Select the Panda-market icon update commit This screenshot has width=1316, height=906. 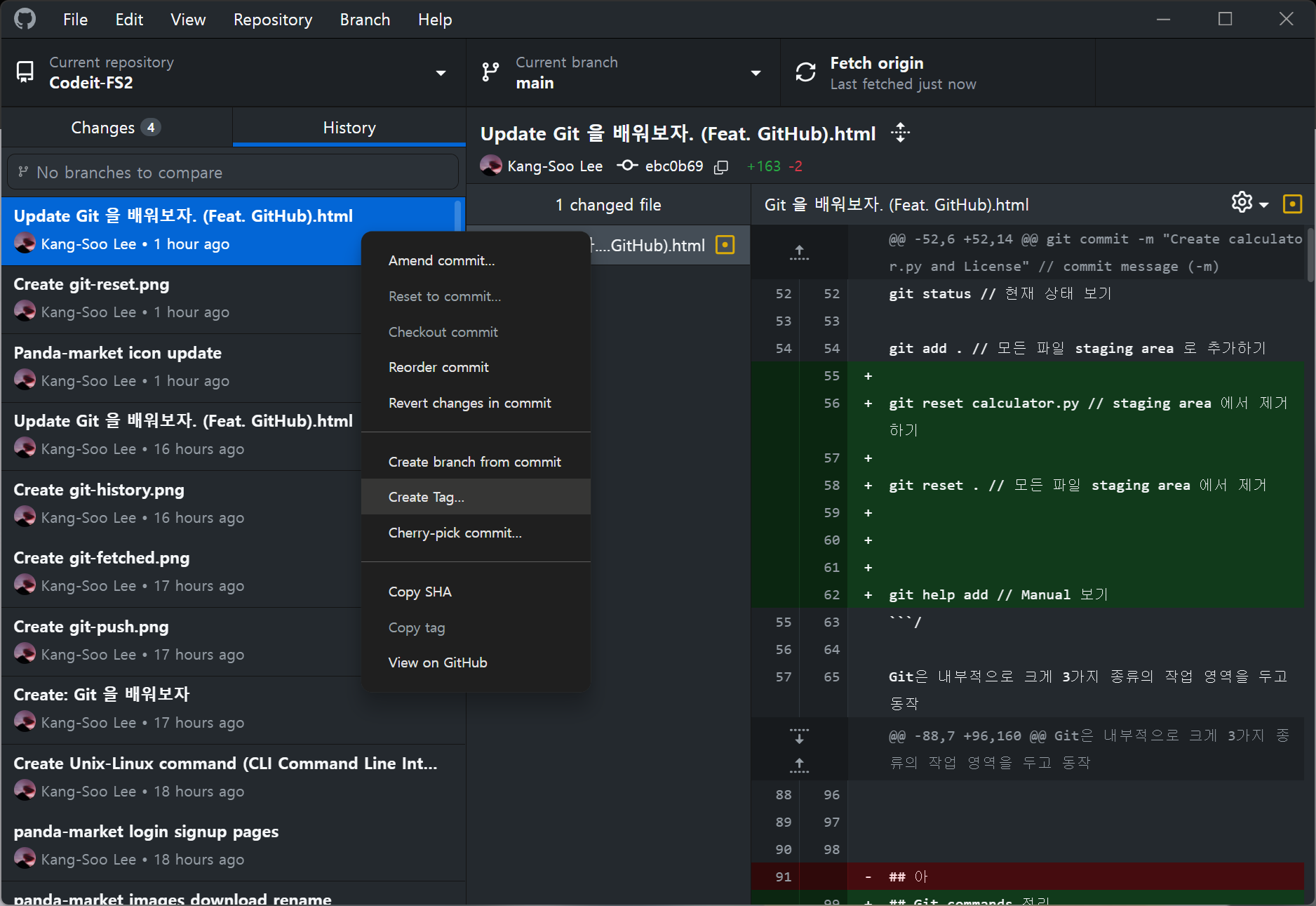coord(181,367)
